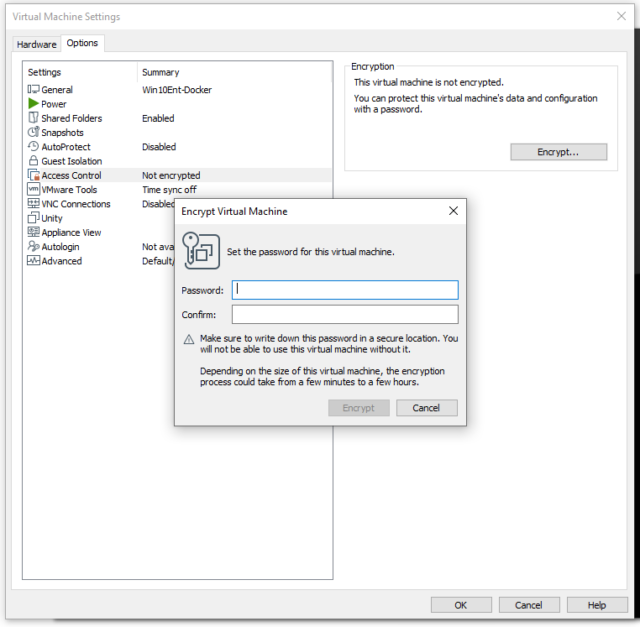Click the Snapshots icon in list
The width and height of the screenshot is (640, 627).
(33, 133)
